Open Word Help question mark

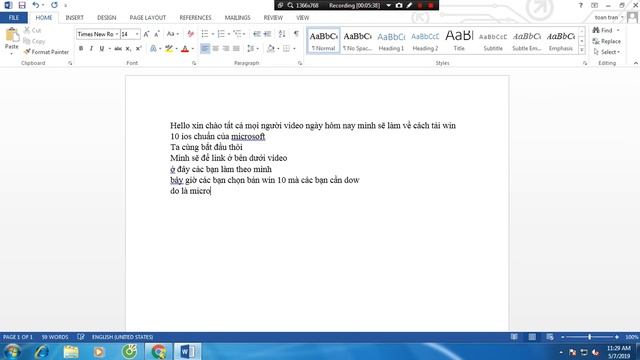580,5
